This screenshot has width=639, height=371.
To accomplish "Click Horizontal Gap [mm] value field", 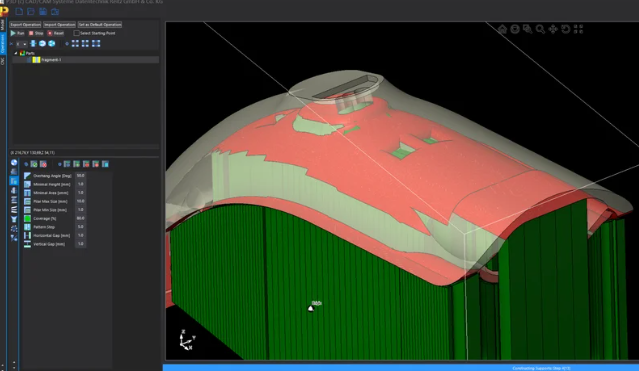I will point(81,235).
